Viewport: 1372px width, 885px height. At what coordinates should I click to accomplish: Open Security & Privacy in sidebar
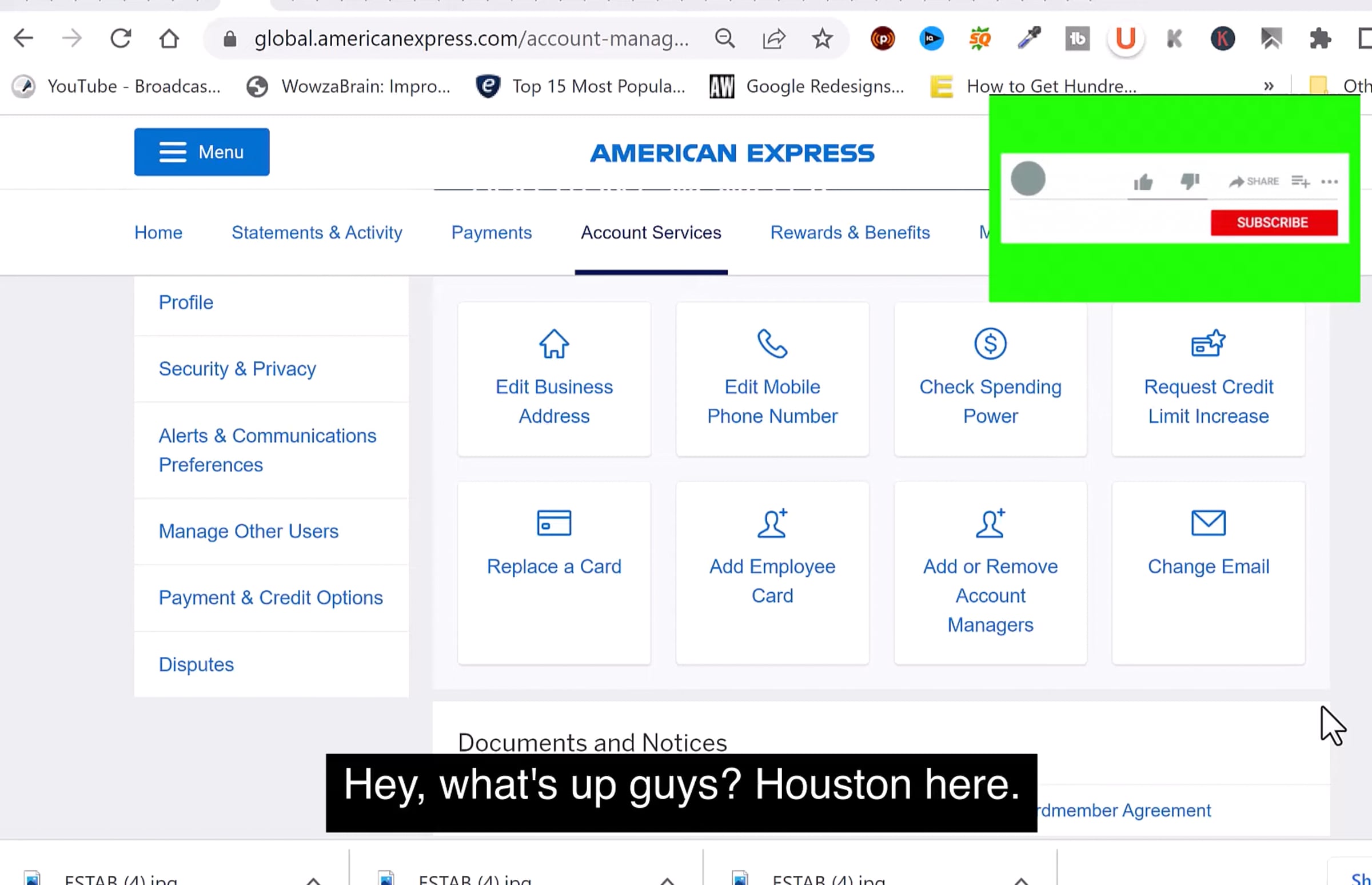237,369
